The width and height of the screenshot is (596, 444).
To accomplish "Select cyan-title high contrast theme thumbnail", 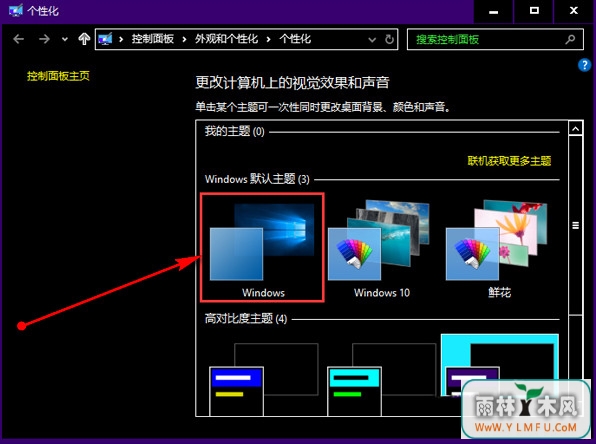I will [x=381, y=379].
